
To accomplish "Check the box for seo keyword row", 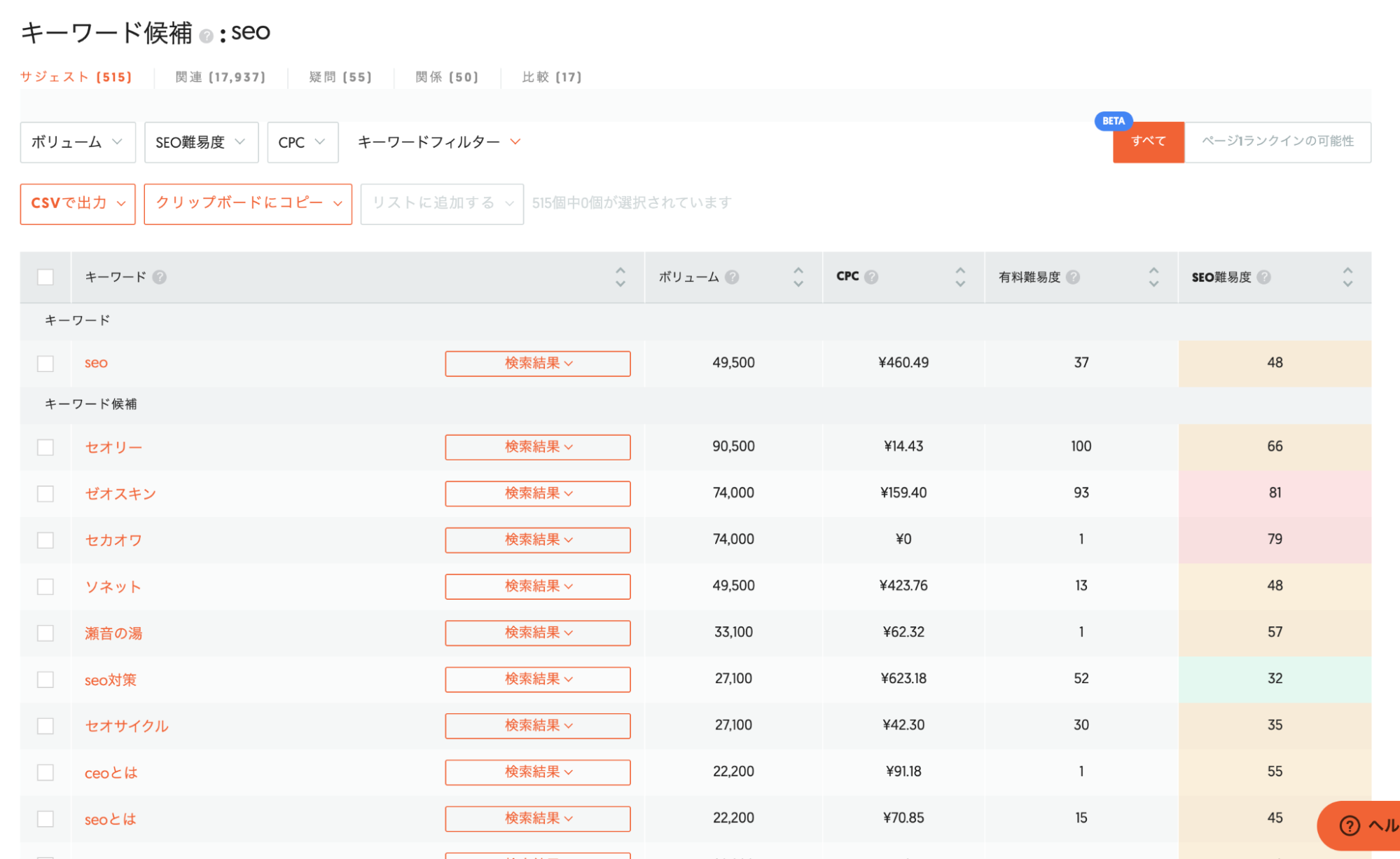I will [46, 363].
